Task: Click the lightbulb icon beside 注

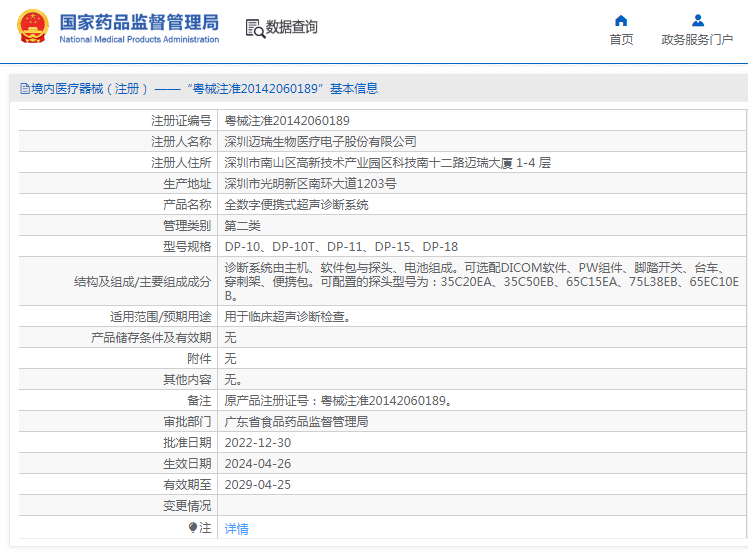Action: [193, 528]
